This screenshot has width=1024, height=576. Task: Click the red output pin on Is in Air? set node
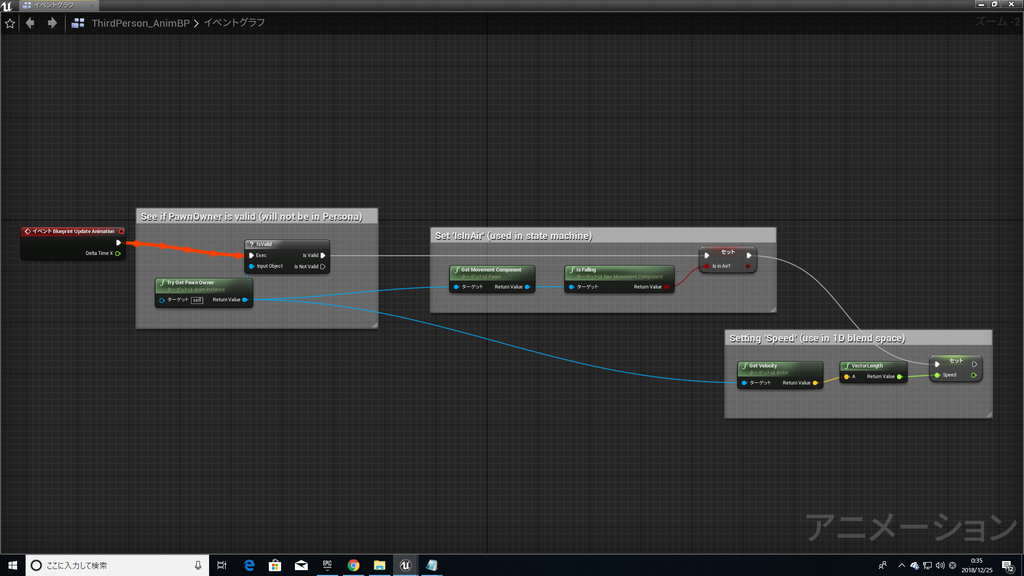pos(748,266)
